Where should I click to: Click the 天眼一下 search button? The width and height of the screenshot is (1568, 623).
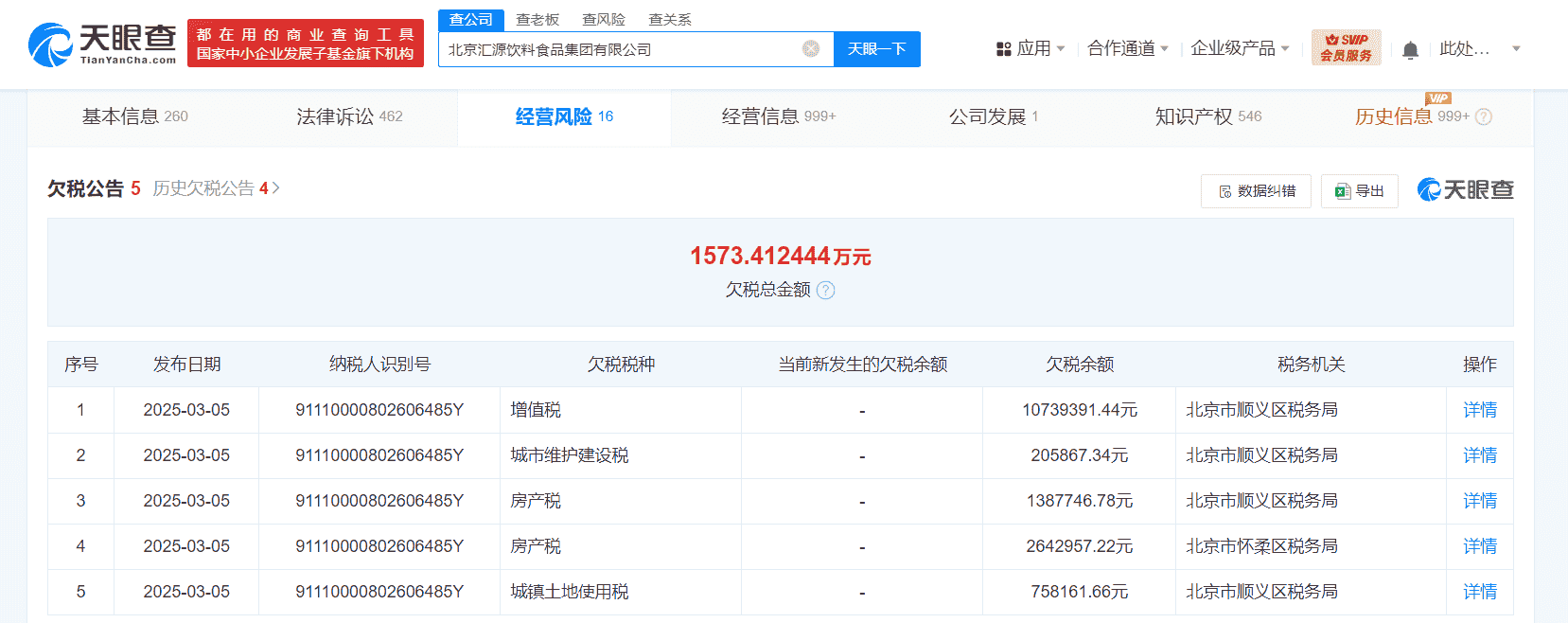(876, 49)
